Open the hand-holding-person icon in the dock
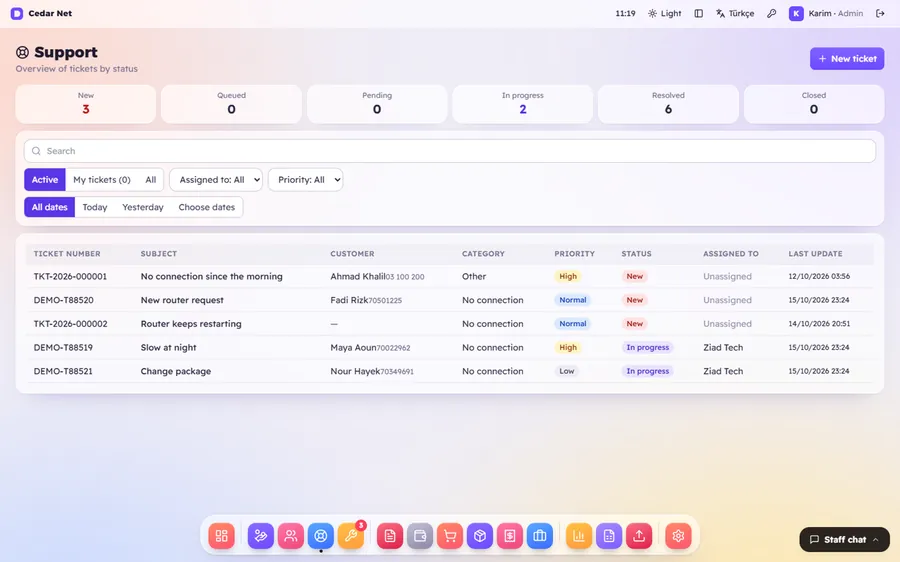The image size is (900, 562). click(x=261, y=536)
